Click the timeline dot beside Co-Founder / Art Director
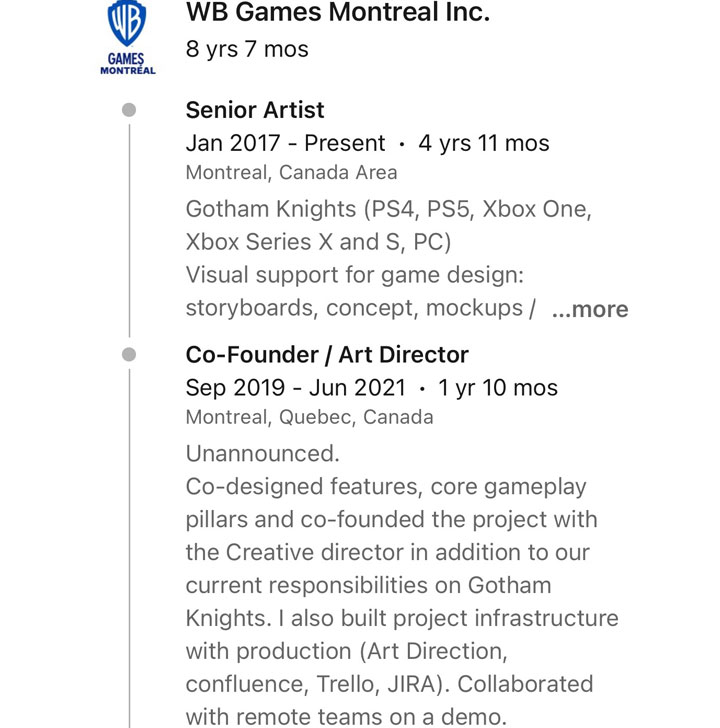 pyautogui.click(x=129, y=355)
